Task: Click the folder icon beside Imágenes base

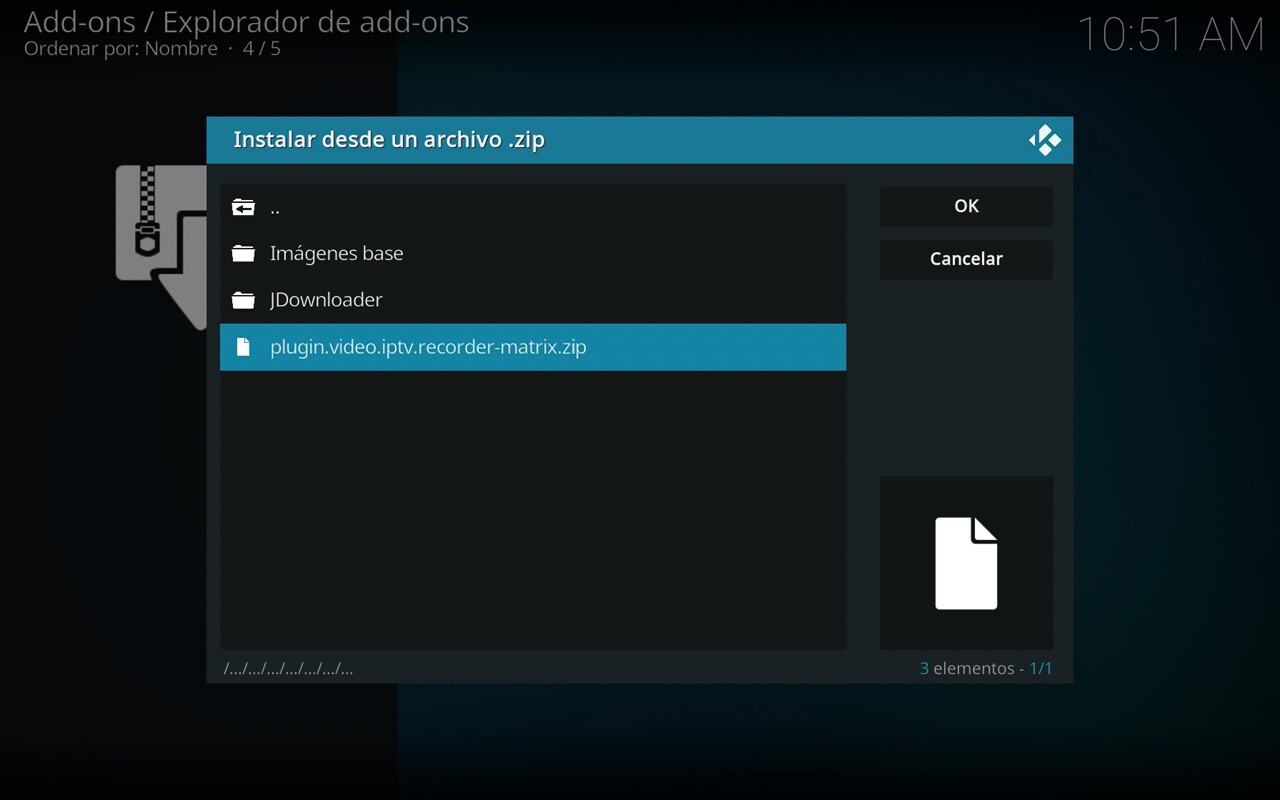Action: point(243,253)
